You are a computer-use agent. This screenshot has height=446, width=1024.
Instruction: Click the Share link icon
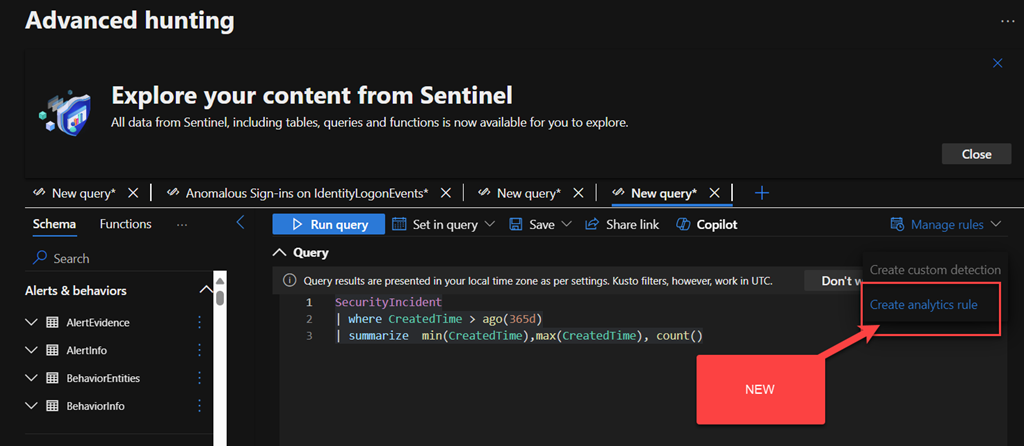click(592, 225)
